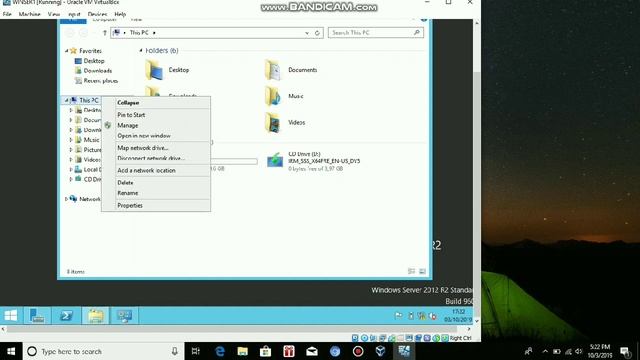The image size is (640, 360).
Task: Select Recent places under Favorites
Action: pyautogui.click(x=100, y=81)
